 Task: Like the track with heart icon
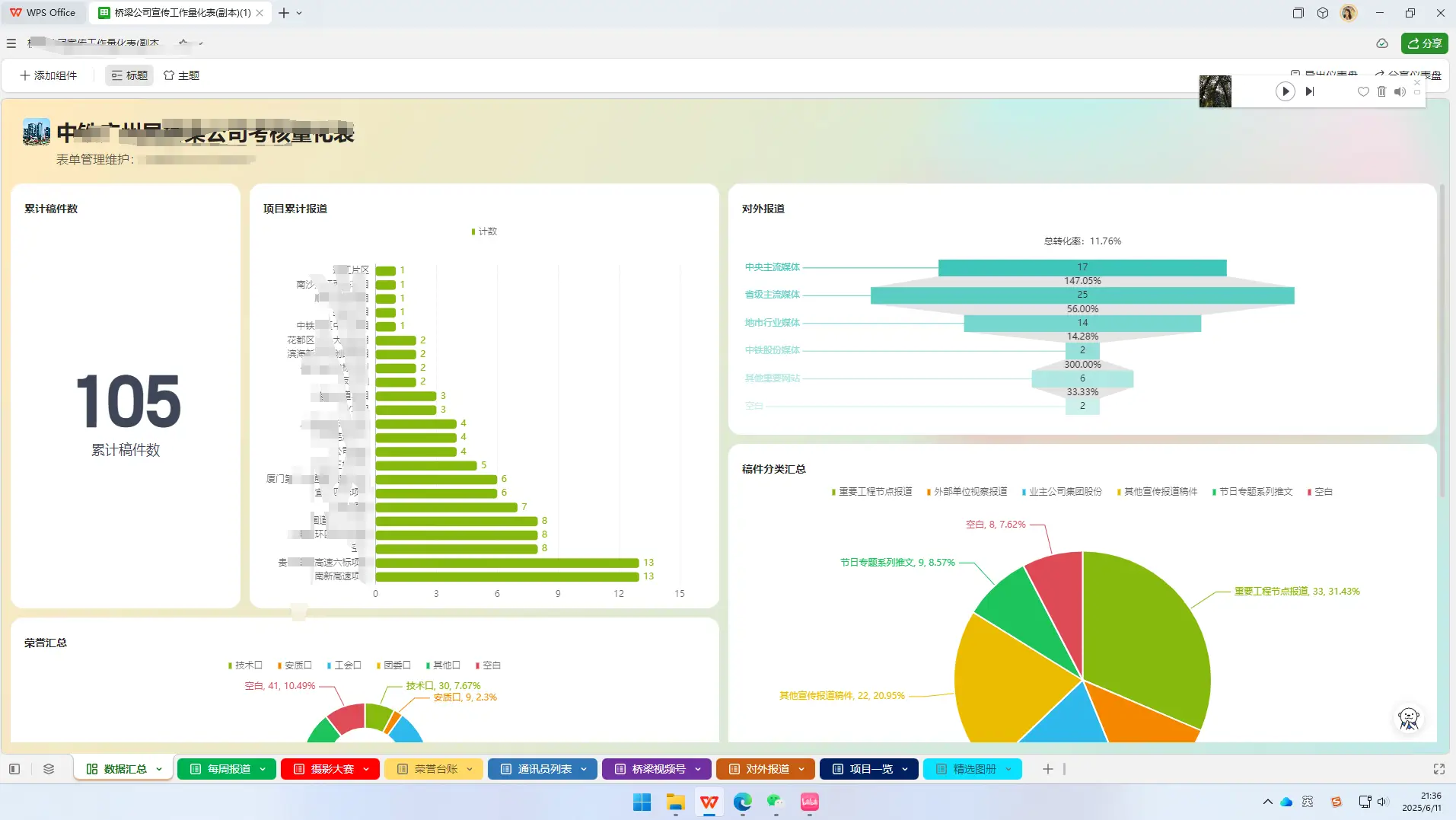click(1363, 91)
